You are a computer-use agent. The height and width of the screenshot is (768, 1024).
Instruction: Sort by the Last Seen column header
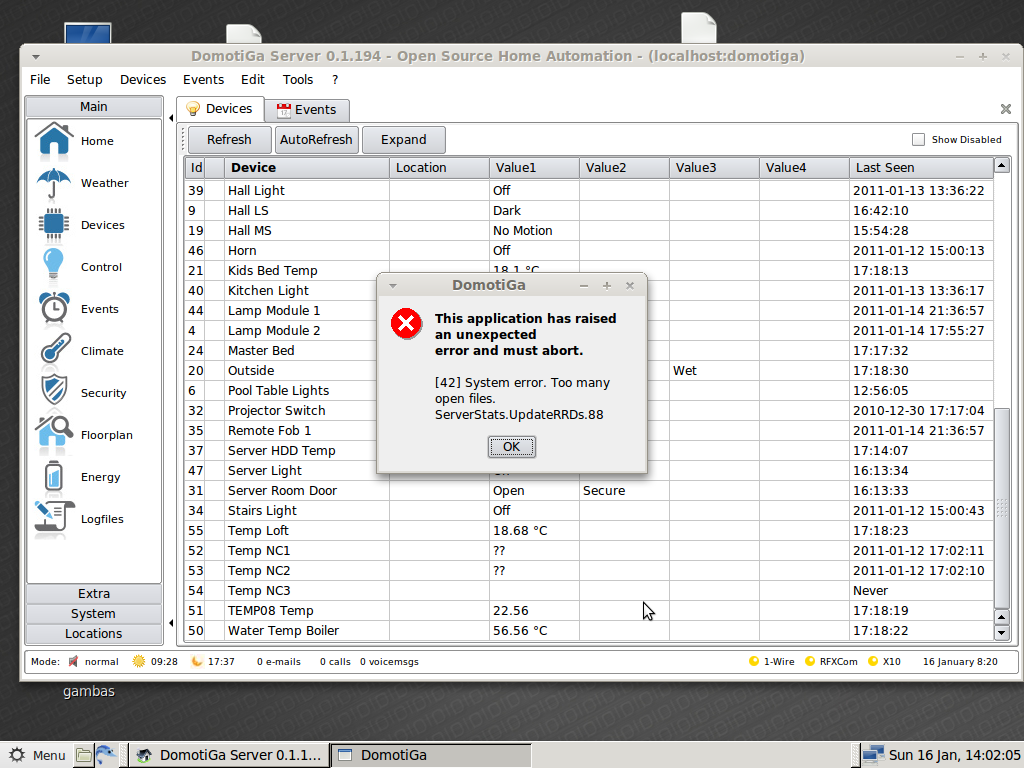921,167
